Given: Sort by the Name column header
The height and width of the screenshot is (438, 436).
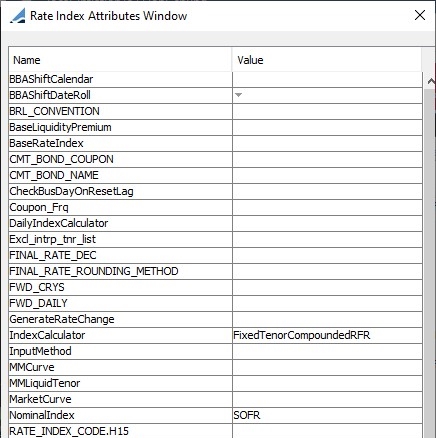Looking at the screenshot, I should pos(120,60).
